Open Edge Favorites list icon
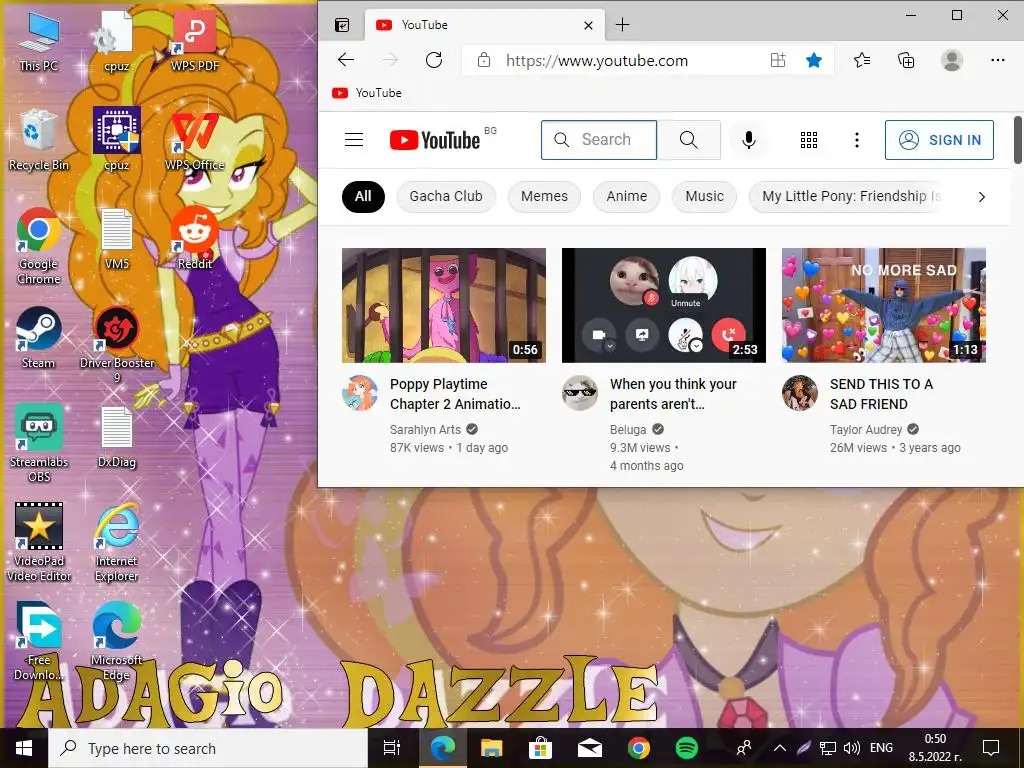 point(862,61)
